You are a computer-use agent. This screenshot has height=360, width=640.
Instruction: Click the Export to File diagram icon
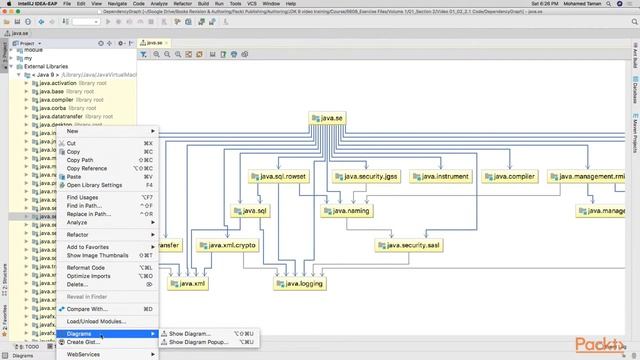[x=223, y=54]
